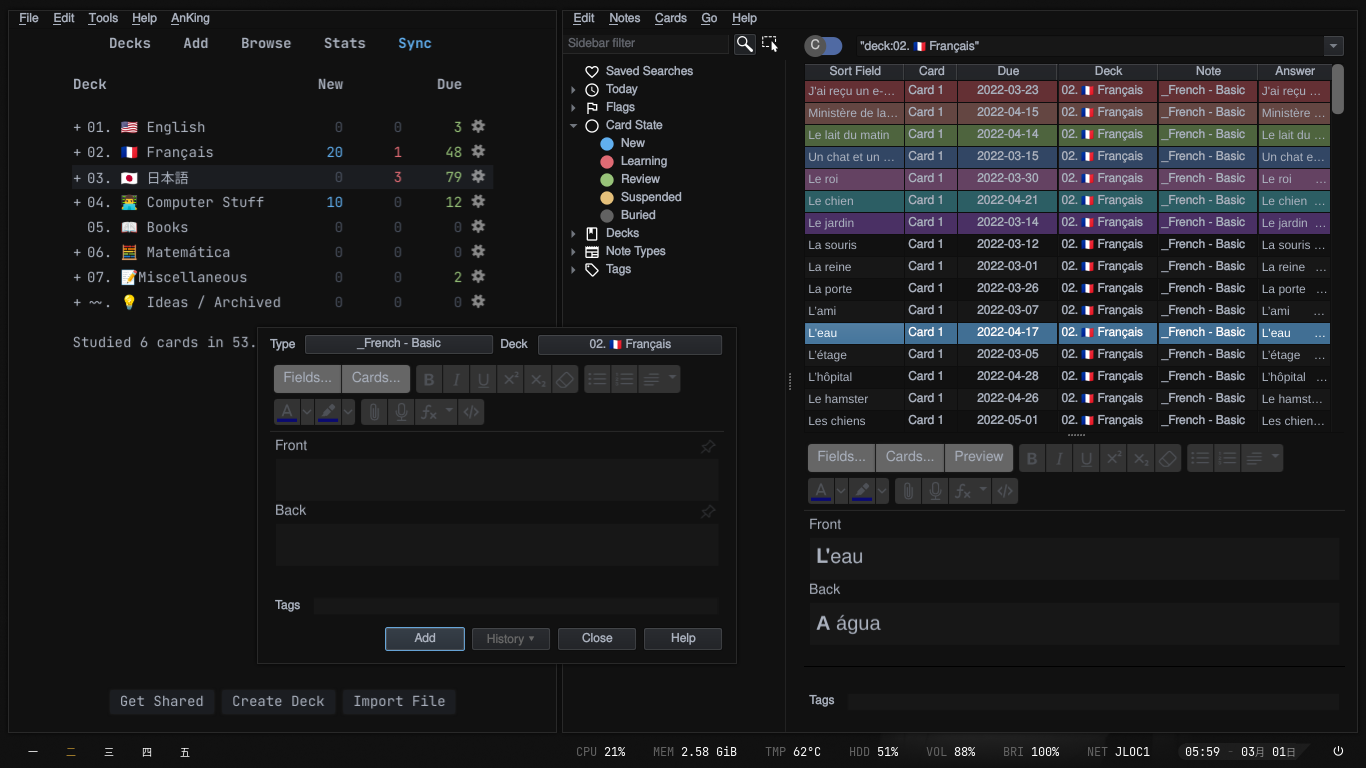This screenshot has width=1366, height=768.
Task: Toggle italic formatting in browser editor
Action: pyautogui.click(x=1059, y=459)
